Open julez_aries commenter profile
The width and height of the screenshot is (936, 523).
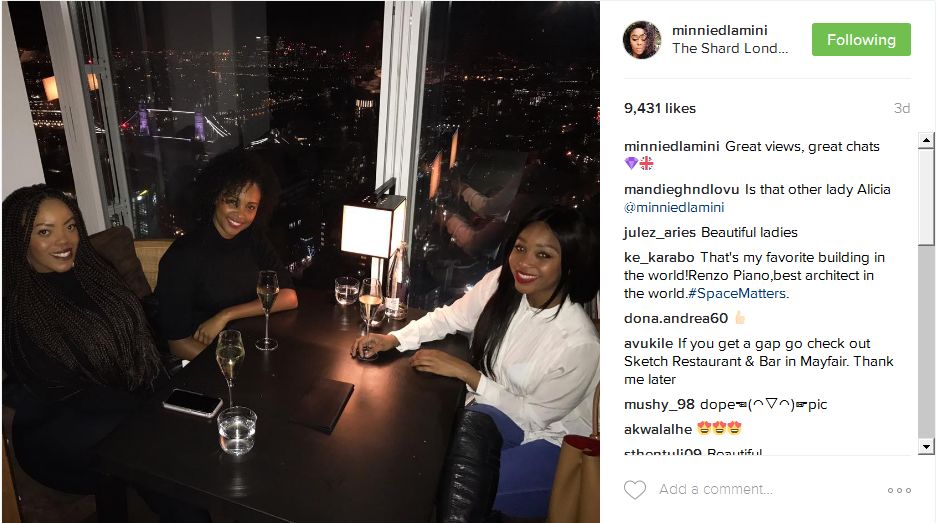click(660, 232)
